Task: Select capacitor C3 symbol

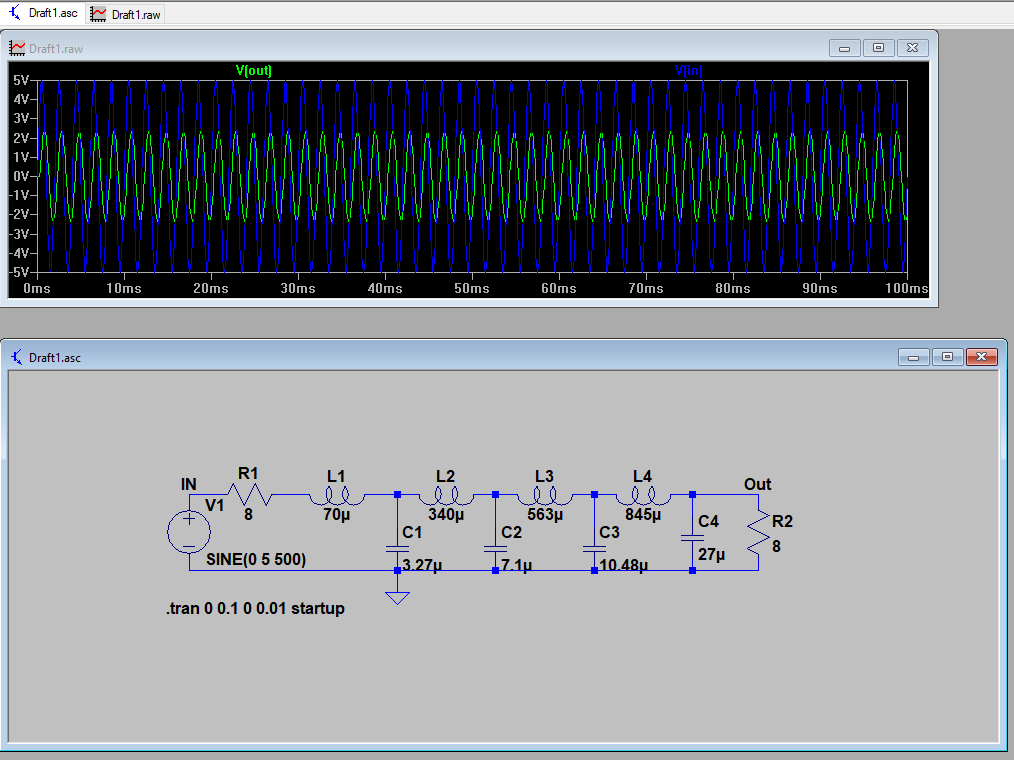Action: click(x=594, y=548)
